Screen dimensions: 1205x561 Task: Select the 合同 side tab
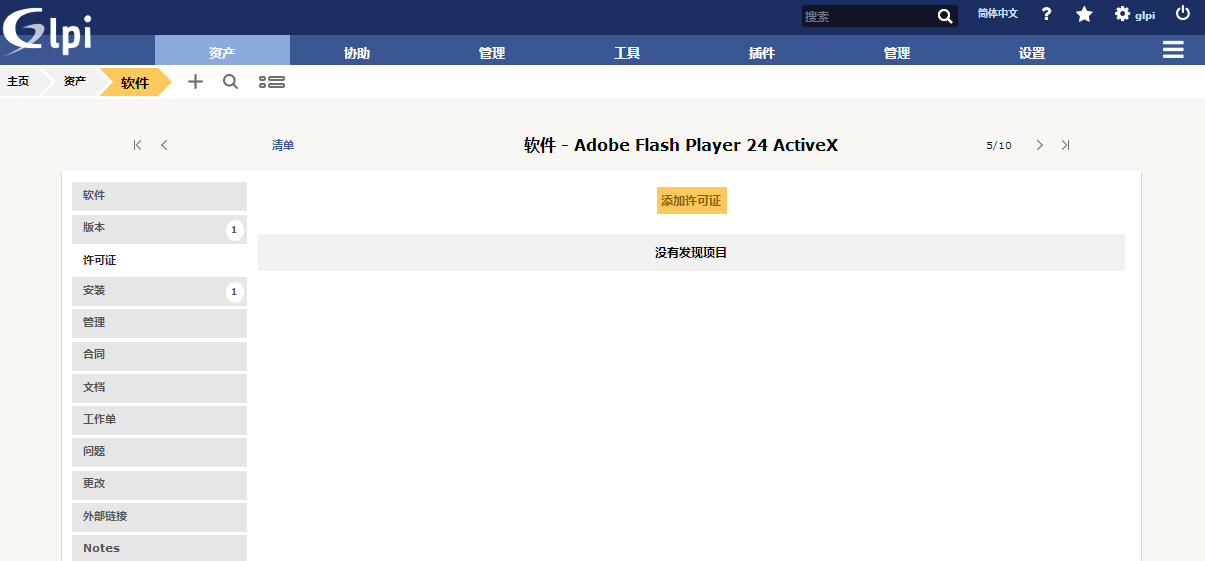(159, 355)
